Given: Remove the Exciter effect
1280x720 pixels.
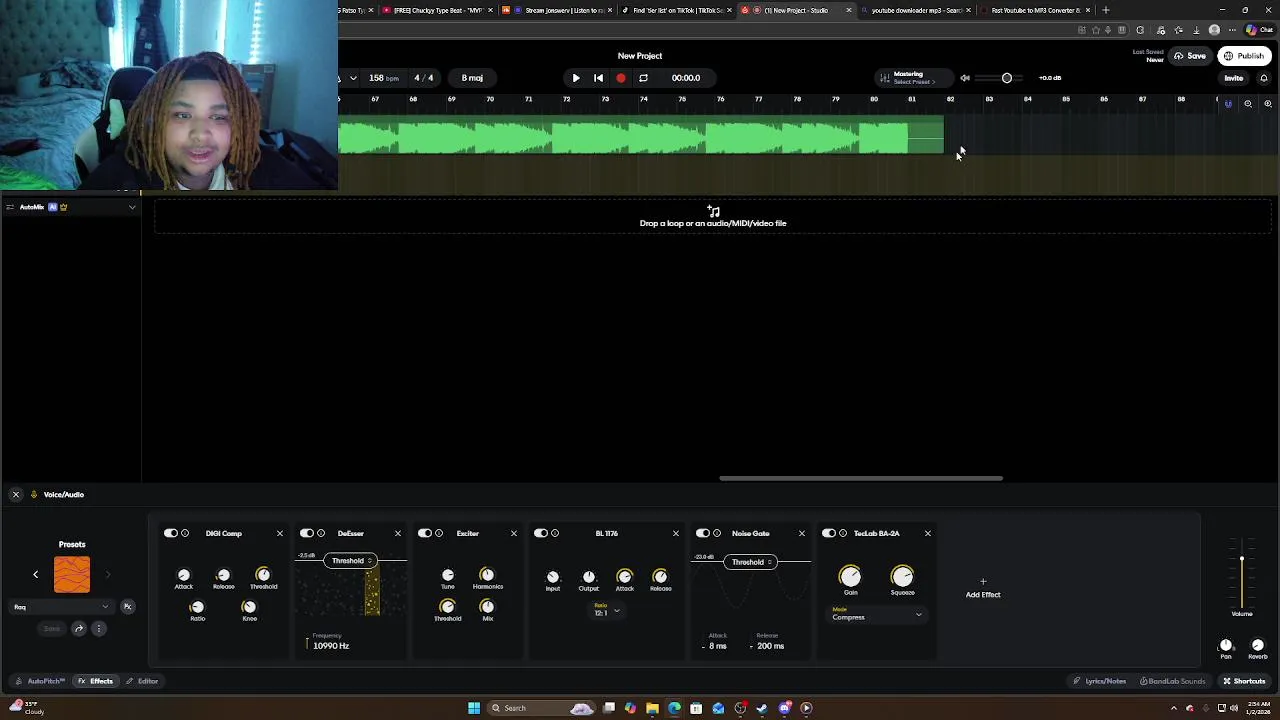Looking at the screenshot, I should tap(514, 534).
